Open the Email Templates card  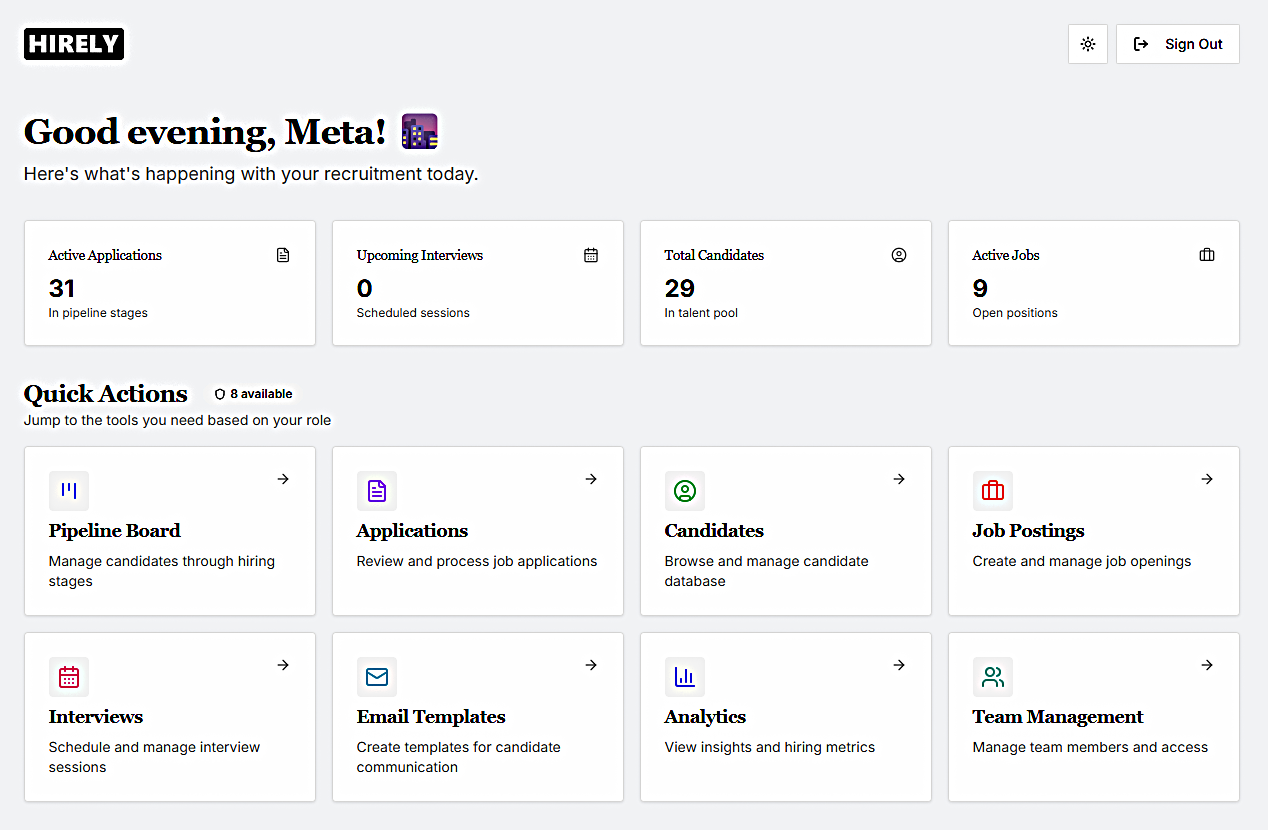click(477, 717)
